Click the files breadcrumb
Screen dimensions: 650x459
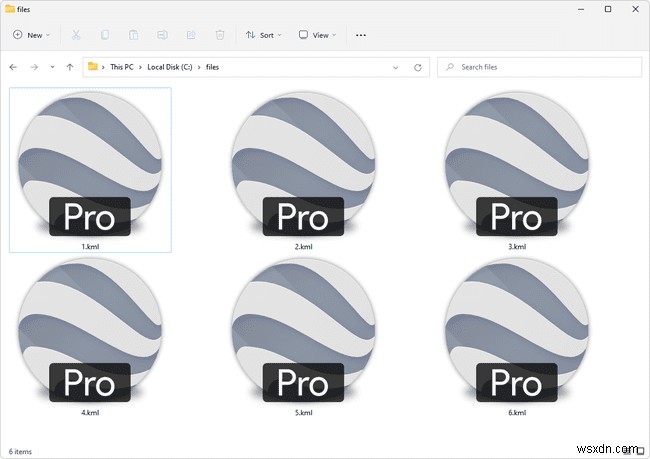coord(212,67)
